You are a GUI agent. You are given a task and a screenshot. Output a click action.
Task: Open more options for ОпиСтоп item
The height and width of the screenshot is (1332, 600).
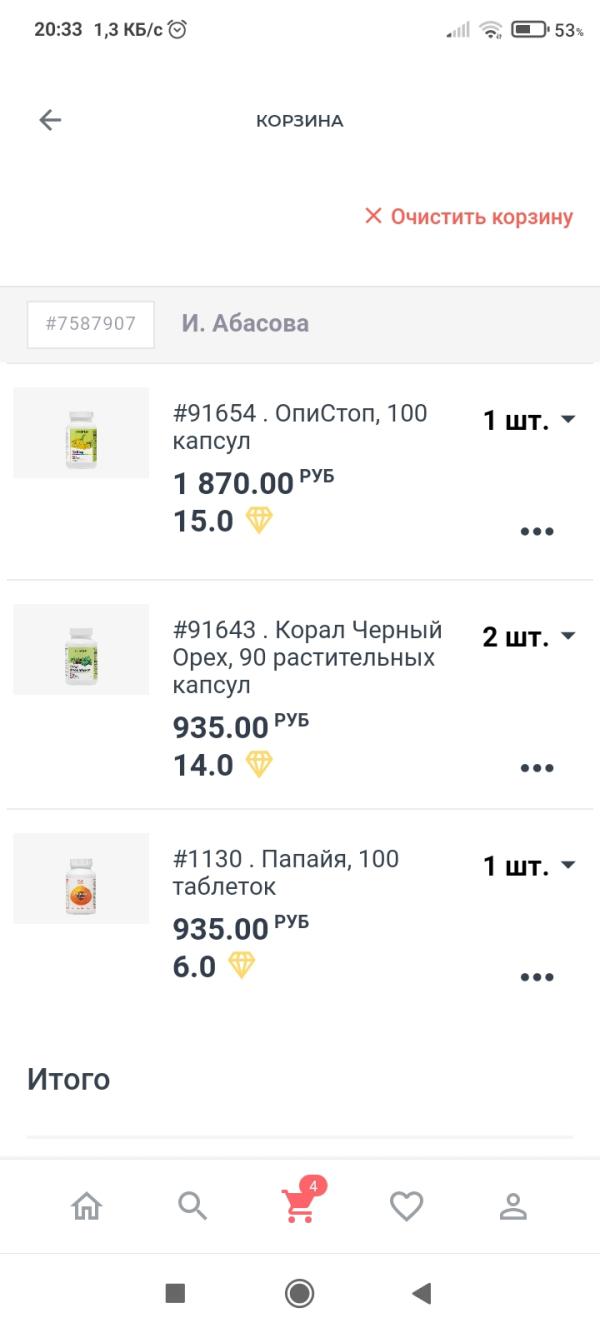[537, 532]
